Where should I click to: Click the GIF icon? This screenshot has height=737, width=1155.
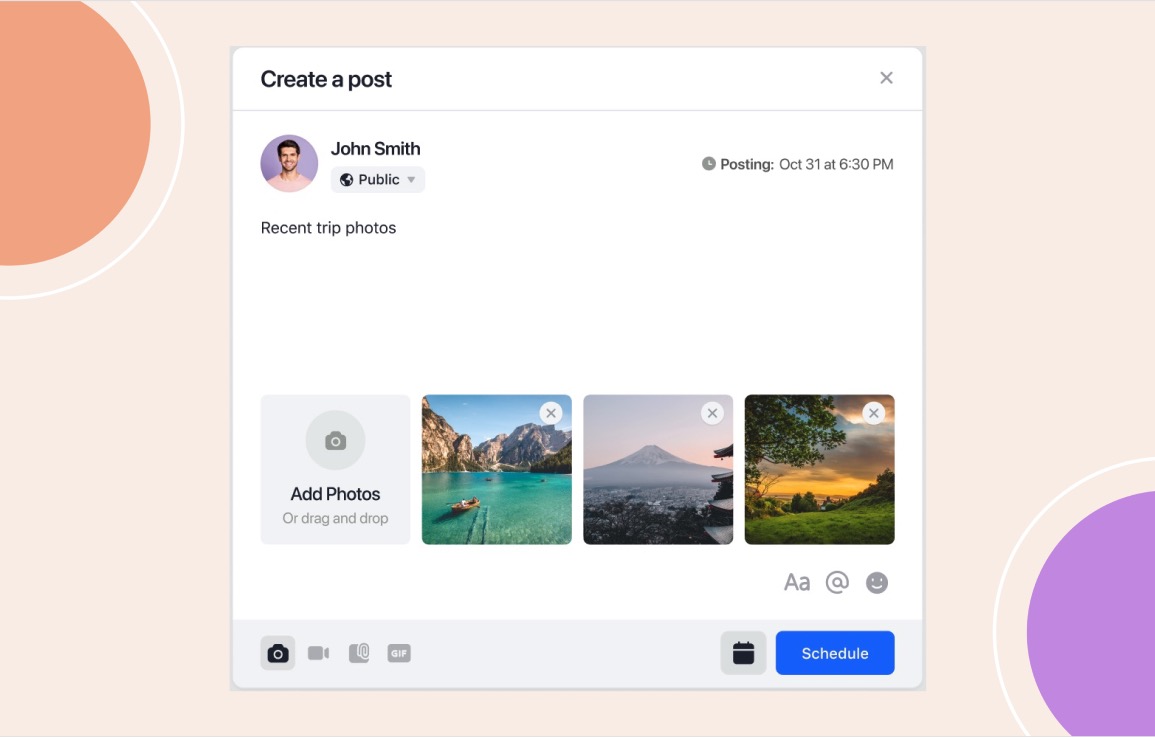tap(399, 653)
